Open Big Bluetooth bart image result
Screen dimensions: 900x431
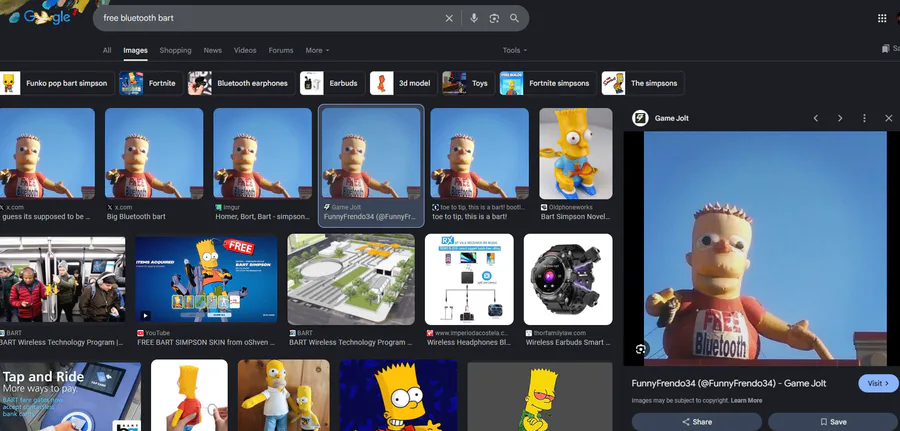(154, 153)
